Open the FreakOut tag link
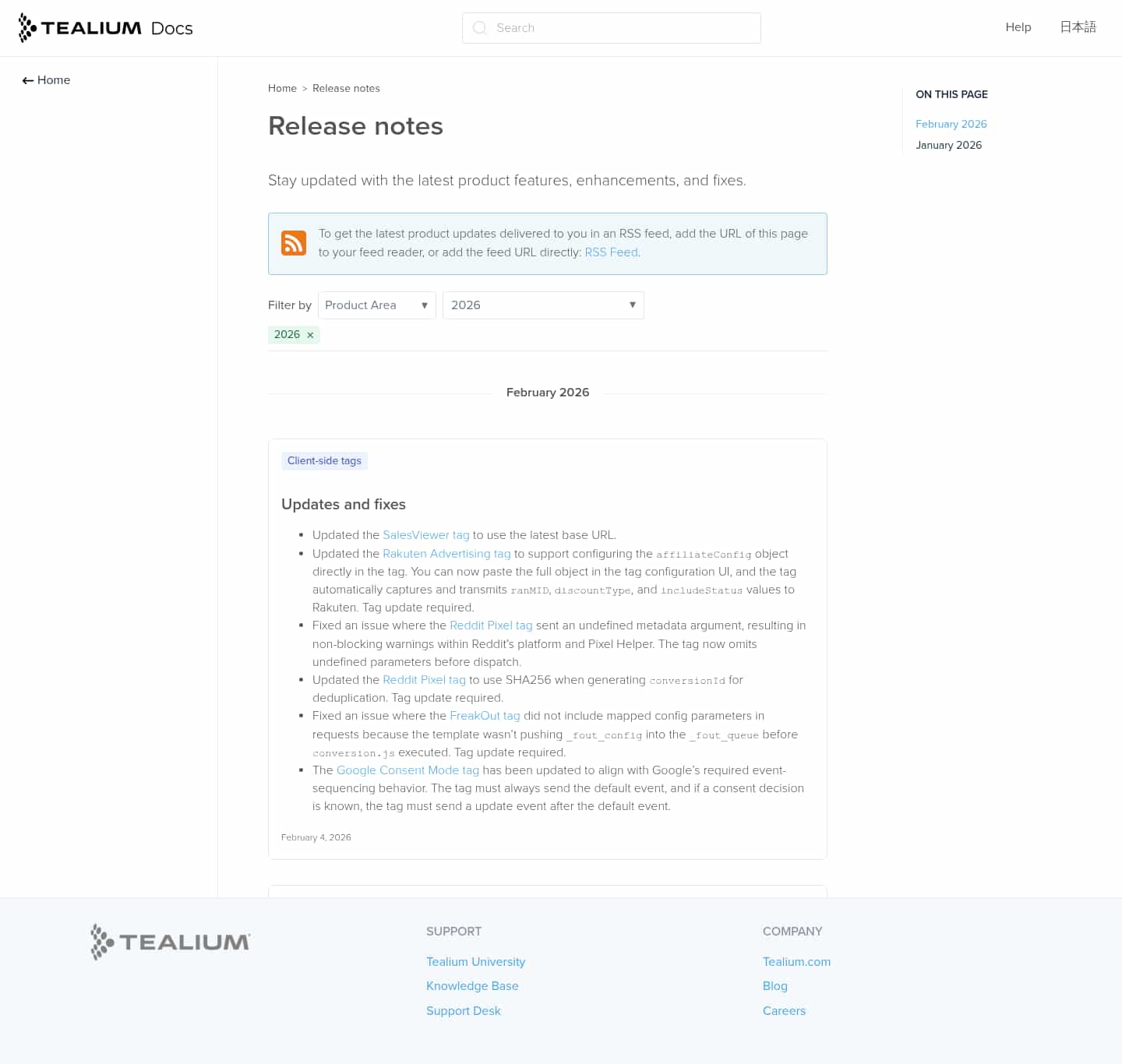 [x=485, y=716]
